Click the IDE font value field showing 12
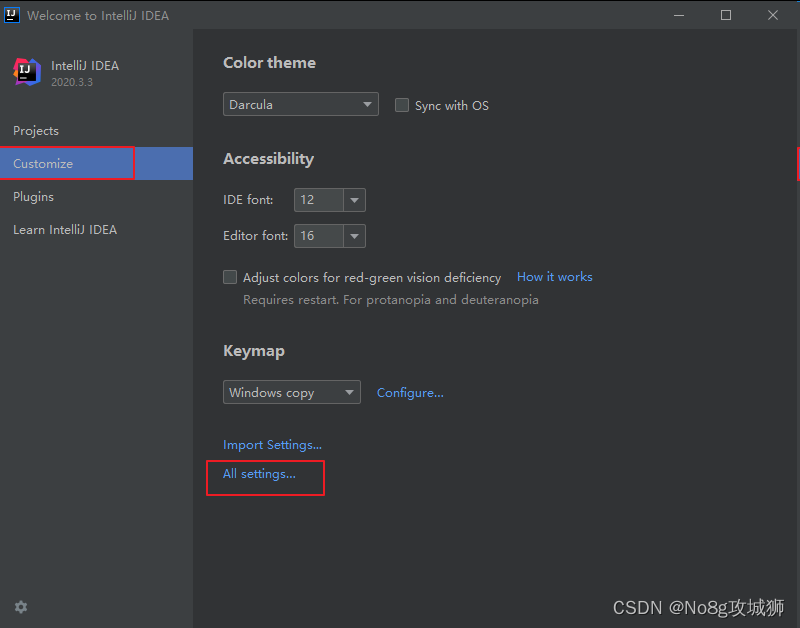The width and height of the screenshot is (800, 628). [319, 200]
